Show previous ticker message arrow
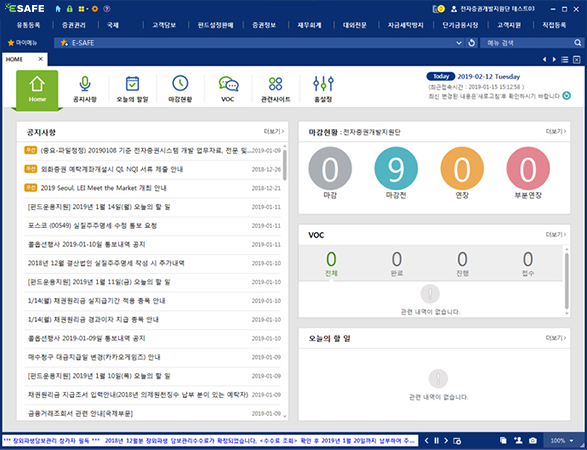587x450 pixels. 426,441
